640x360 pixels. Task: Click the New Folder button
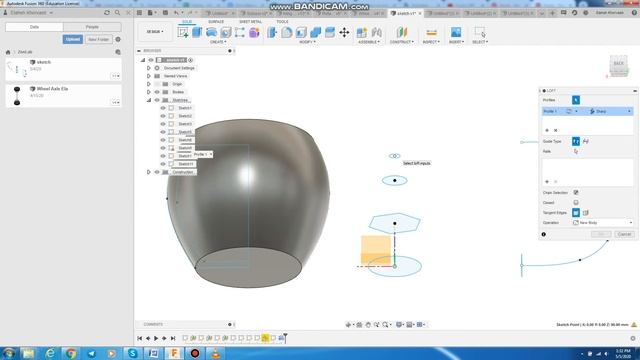click(x=98, y=40)
